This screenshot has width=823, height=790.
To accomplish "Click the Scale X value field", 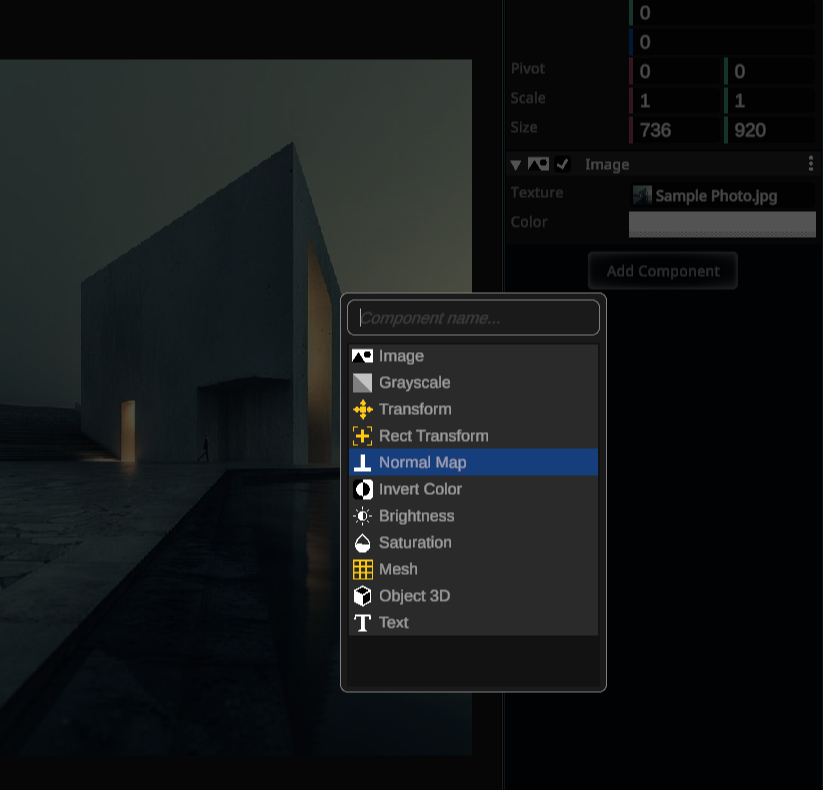I will click(x=675, y=101).
